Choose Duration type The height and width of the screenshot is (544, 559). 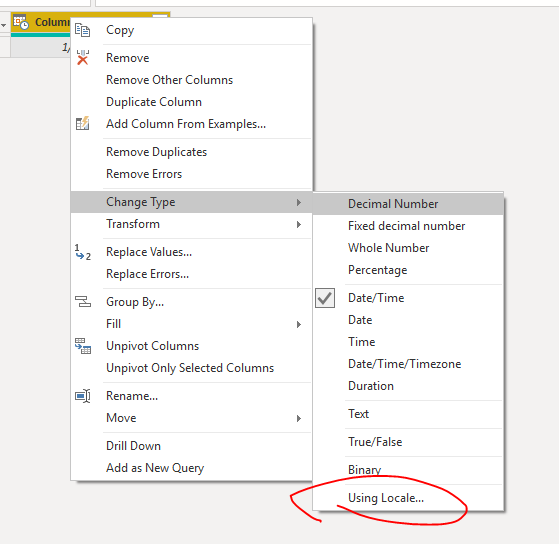click(x=408, y=386)
